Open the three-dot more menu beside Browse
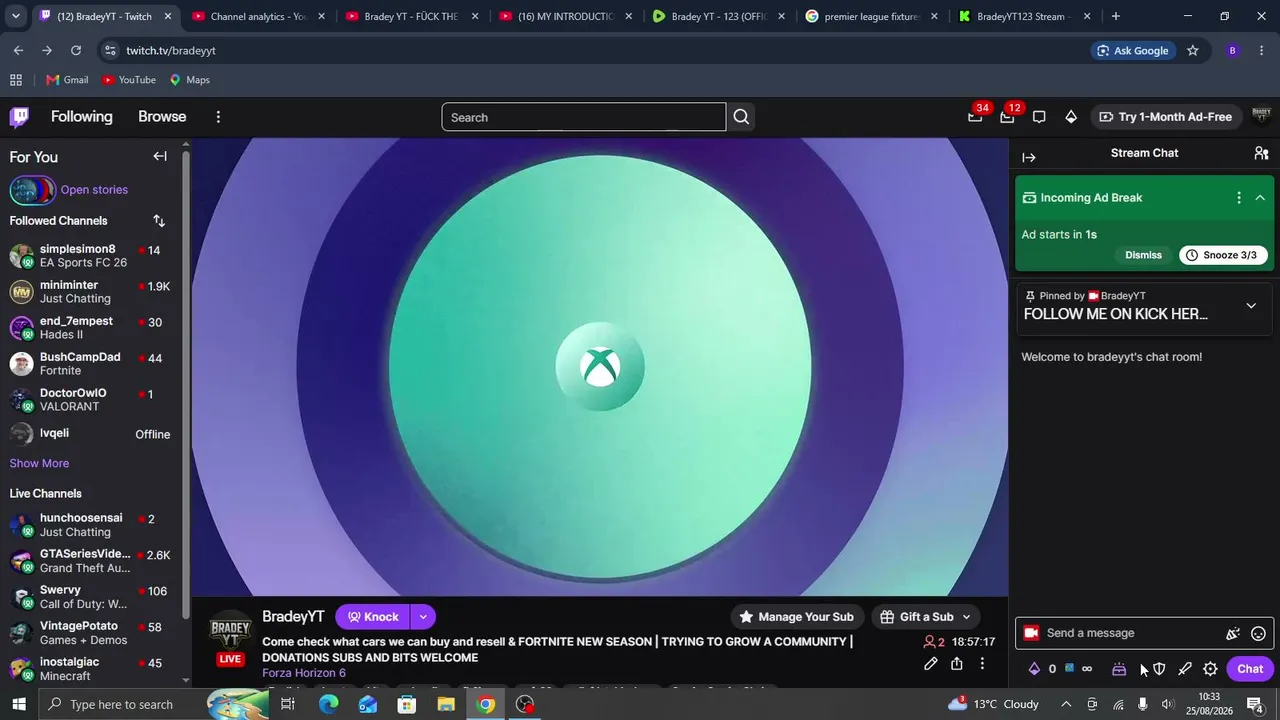 click(x=218, y=117)
